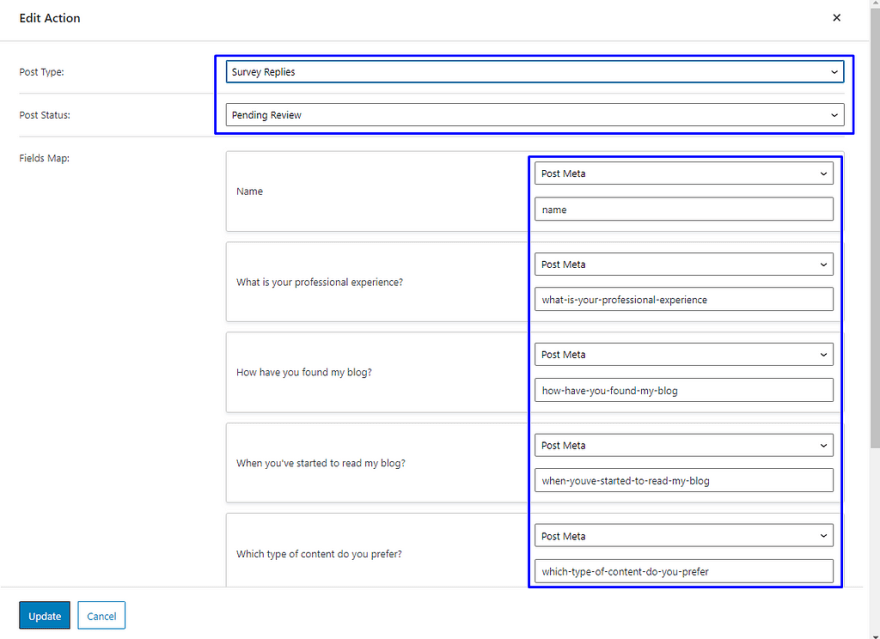This screenshot has height=639, width=880.
Task: Open Post Meta dropdown for content preference question
Action: (x=684, y=536)
